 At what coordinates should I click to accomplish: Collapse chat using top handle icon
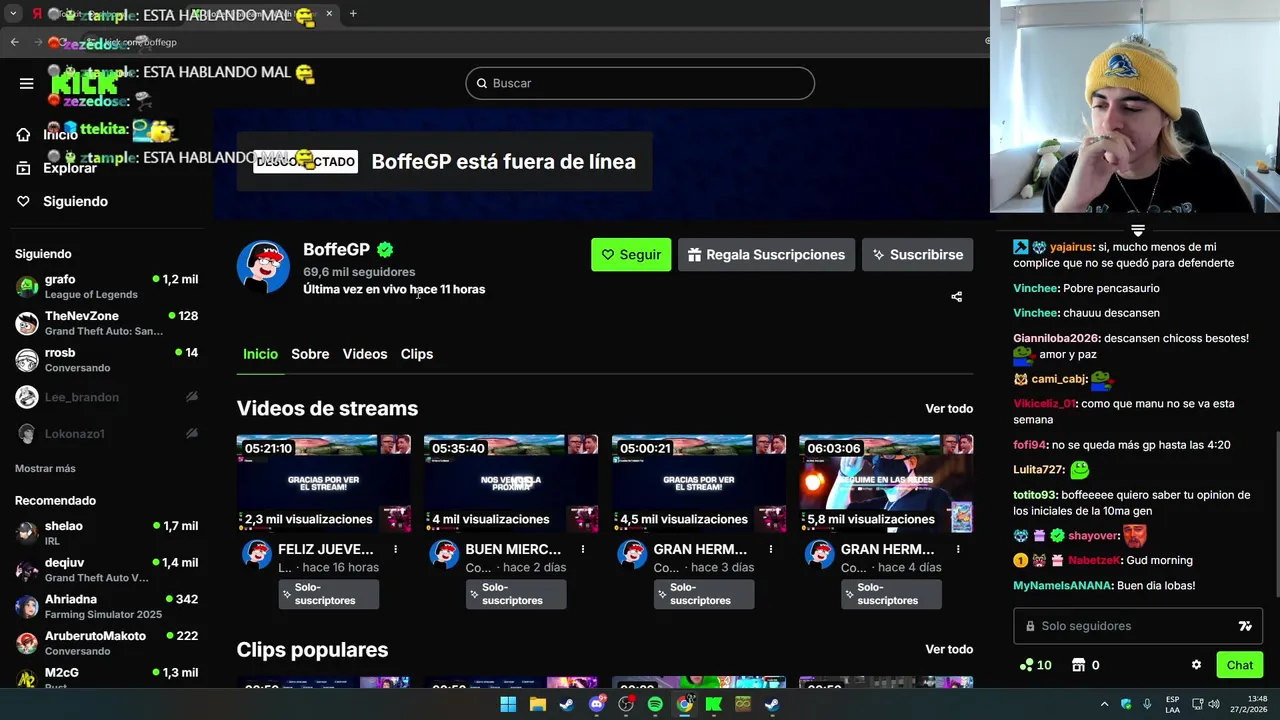coord(1138,231)
